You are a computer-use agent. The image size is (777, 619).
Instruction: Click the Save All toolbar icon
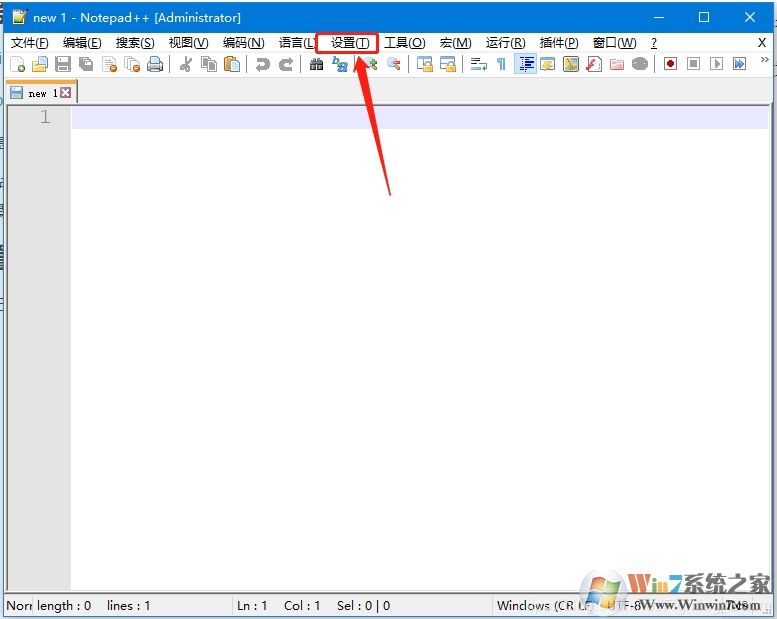click(x=86, y=64)
